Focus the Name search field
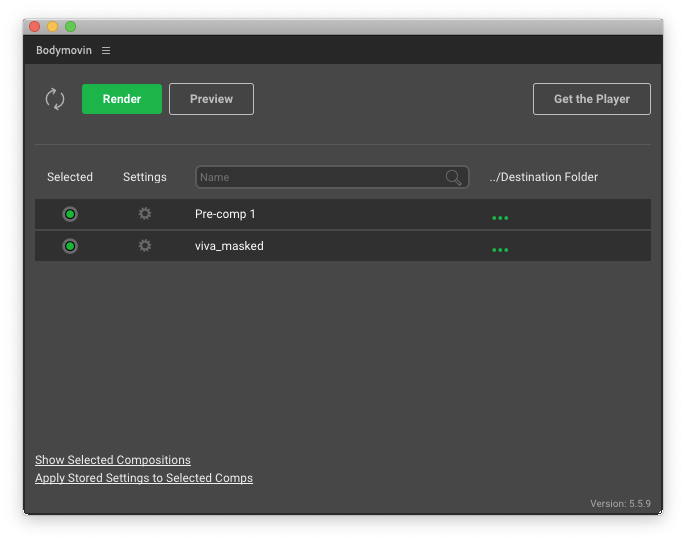Image resolution: width=686 pixels, height=542 pixels. [332, 177]
